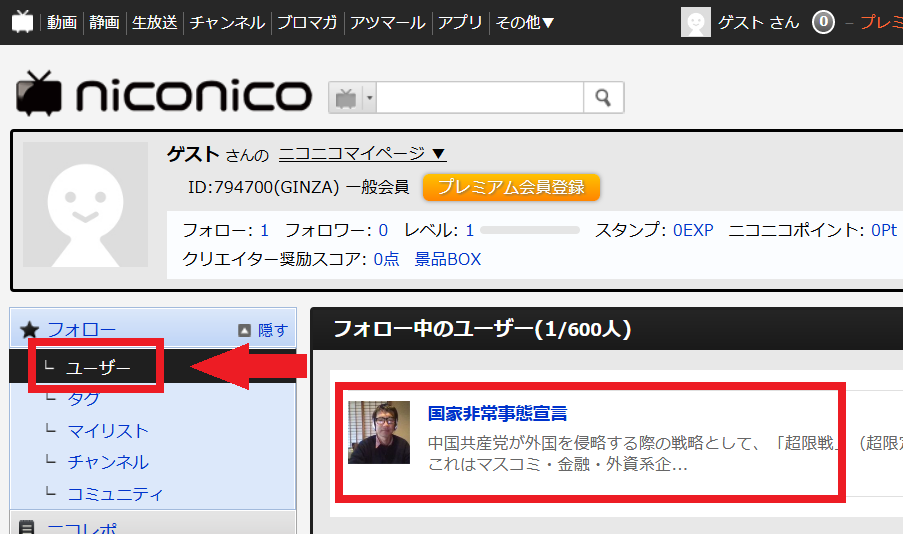Screen dimensions: 903x534
Task: Open the search type dropdown with TV icon
Action: pos(352,98)
